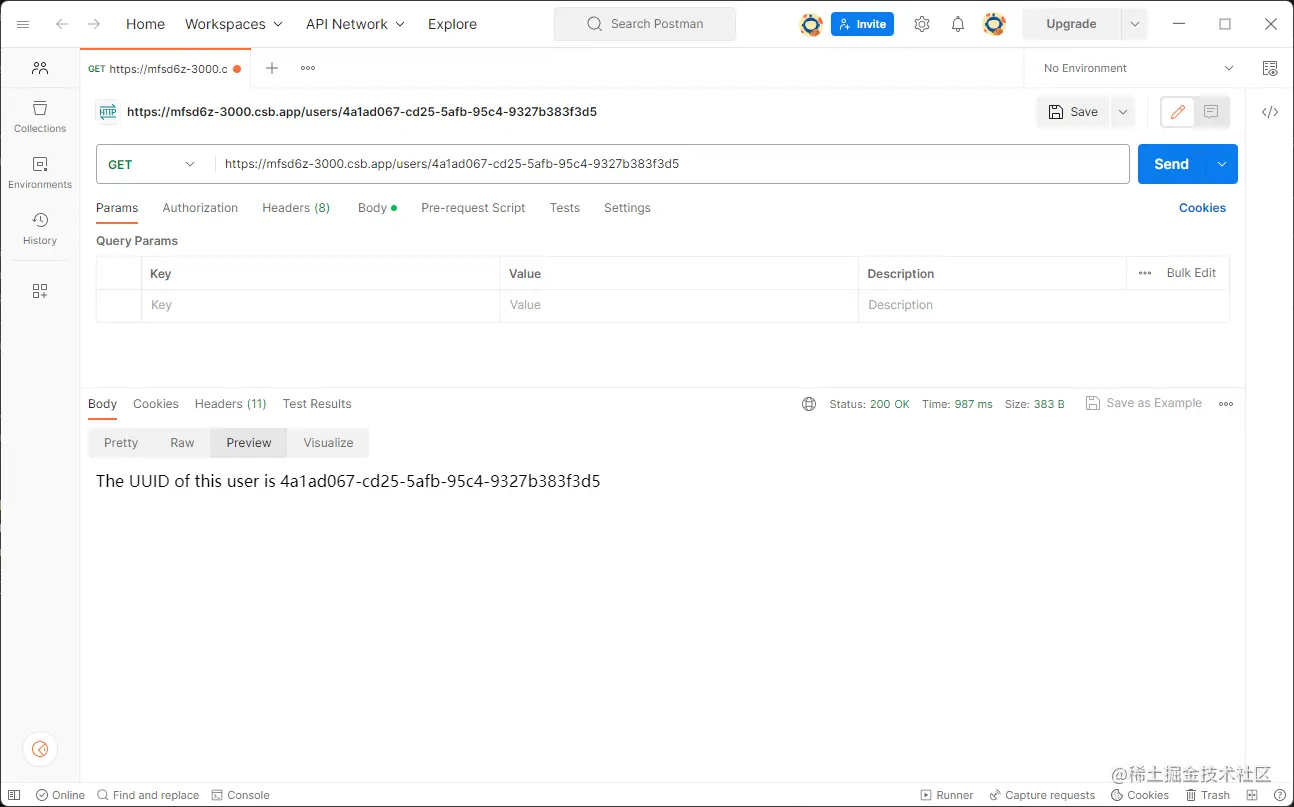Click the Search Postman field

pos(645,24)
